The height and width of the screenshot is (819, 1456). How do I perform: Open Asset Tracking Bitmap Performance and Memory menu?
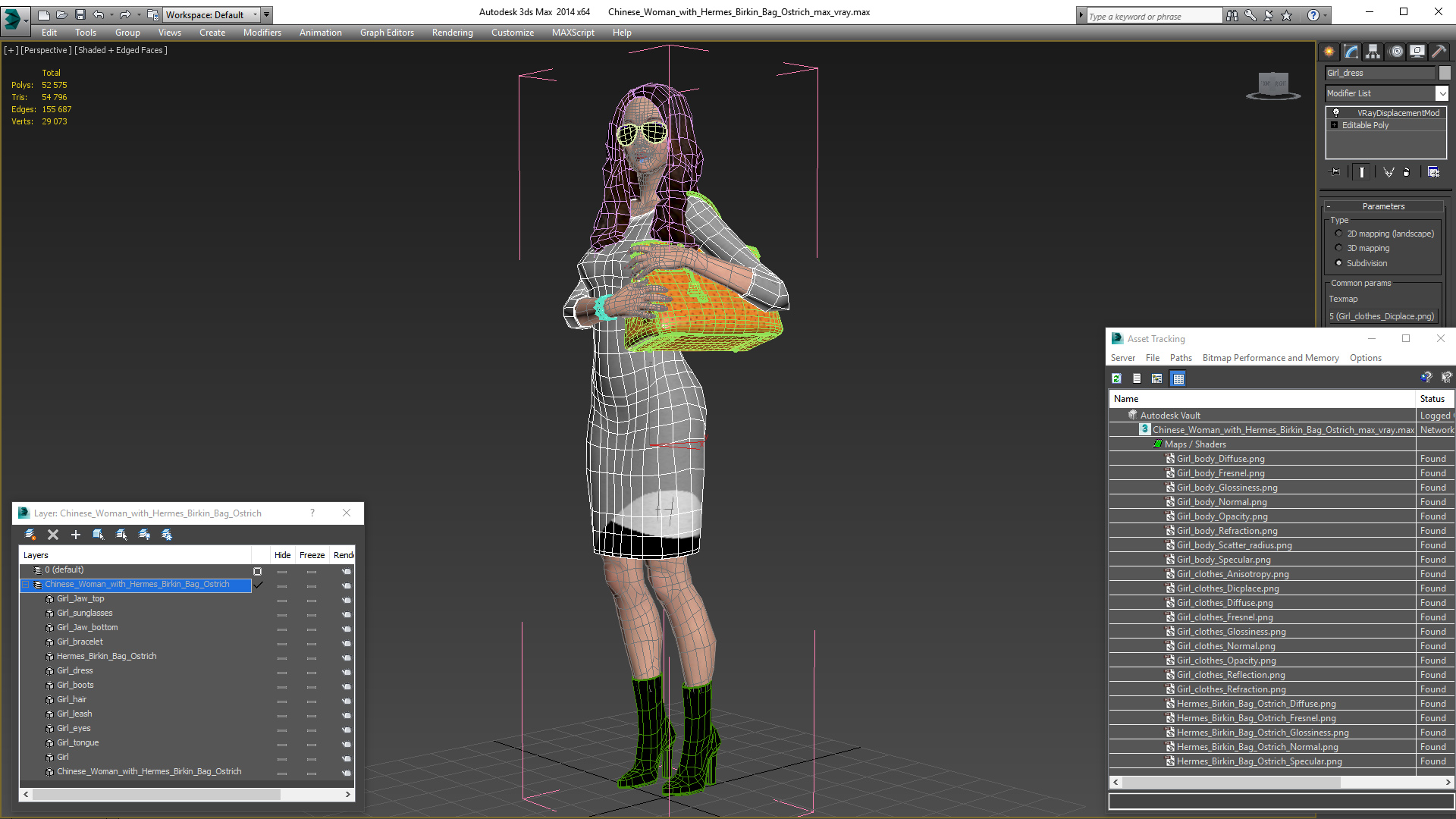coord(1270,358)
